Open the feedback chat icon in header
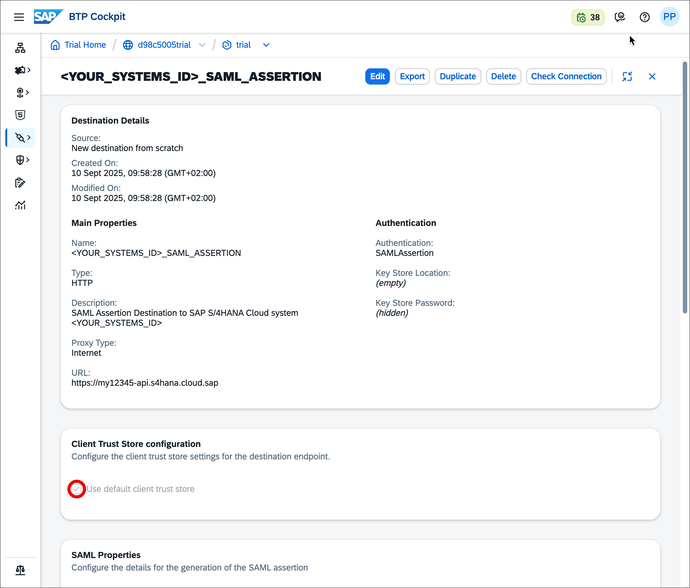690x588 pixels. click(620, 17)
